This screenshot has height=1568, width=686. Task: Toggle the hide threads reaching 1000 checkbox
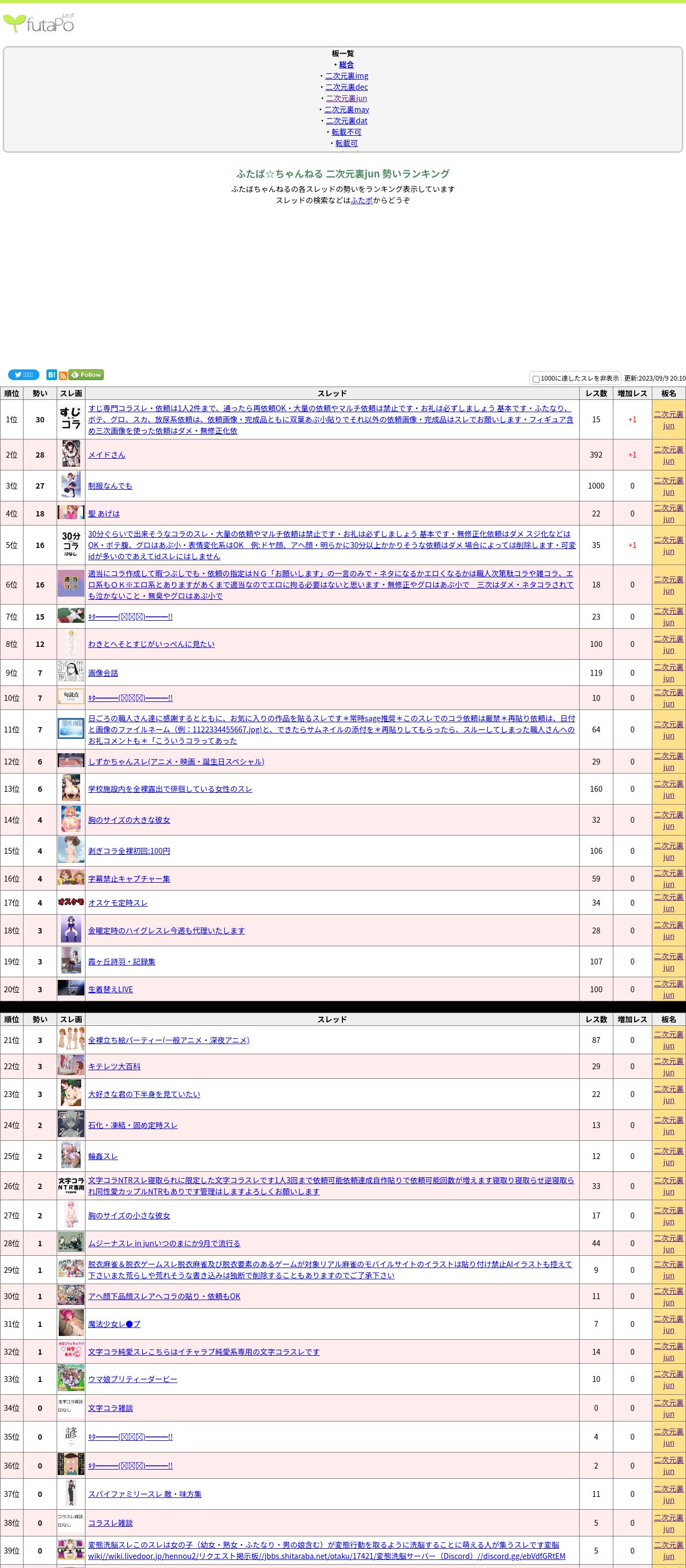536,379
